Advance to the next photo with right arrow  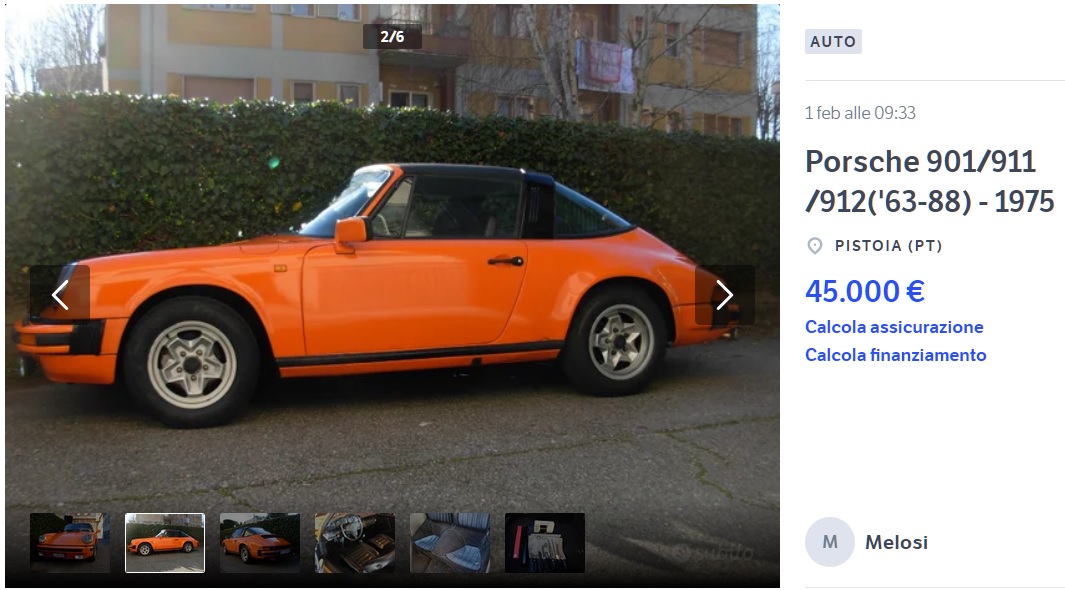[x=724, y=295]
